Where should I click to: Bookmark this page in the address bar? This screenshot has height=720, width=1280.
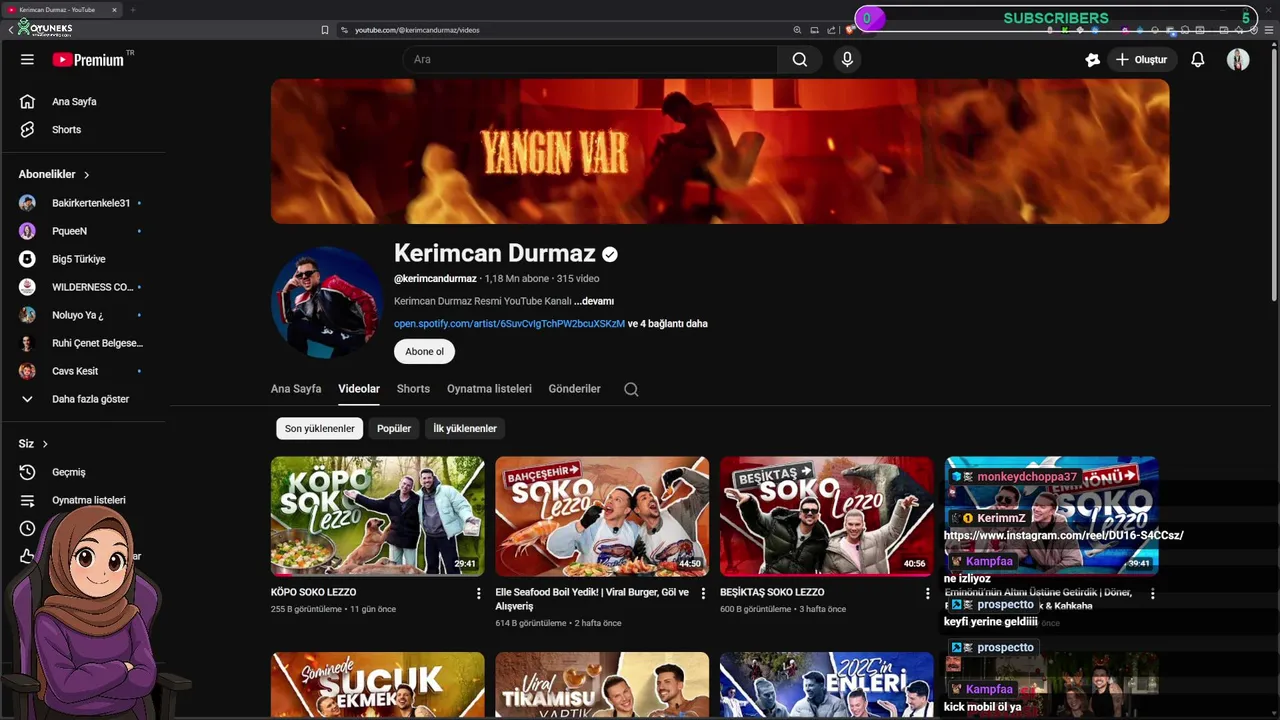pos(325,30)
